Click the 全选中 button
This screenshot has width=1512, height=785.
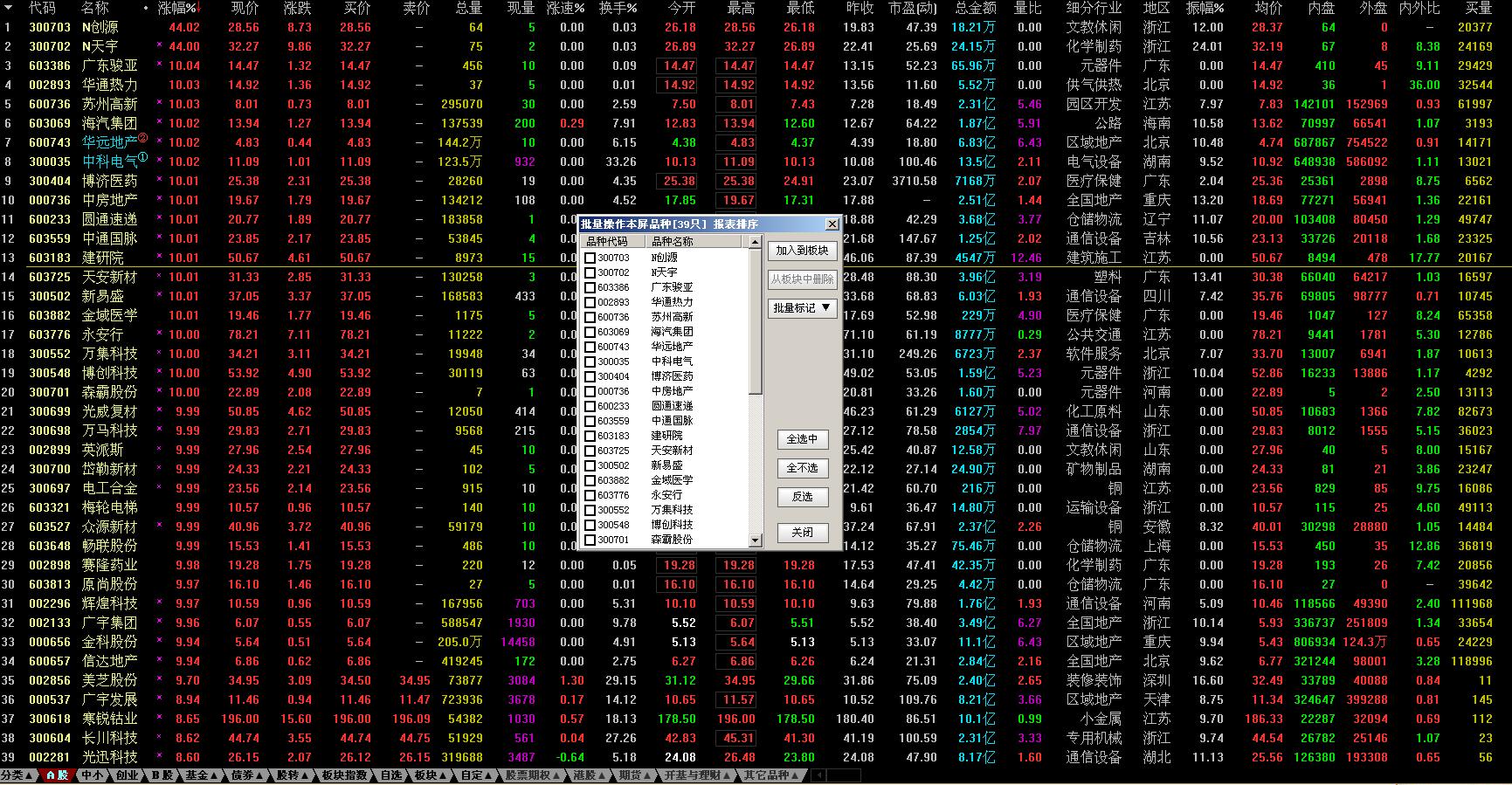pyautogui.click(x=802, y=439)
